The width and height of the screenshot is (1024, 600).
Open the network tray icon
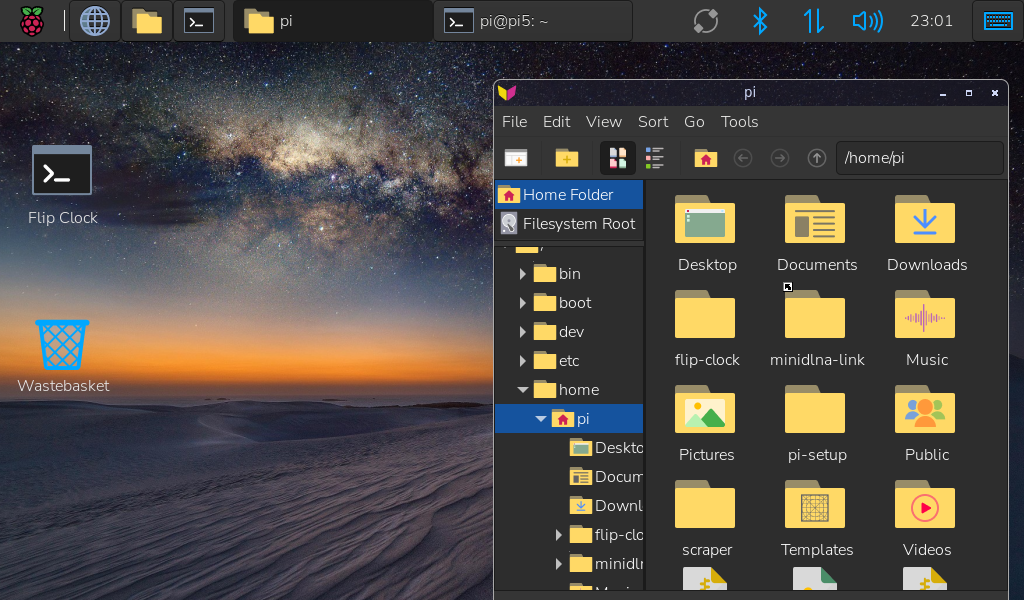(x=814, y=22)
